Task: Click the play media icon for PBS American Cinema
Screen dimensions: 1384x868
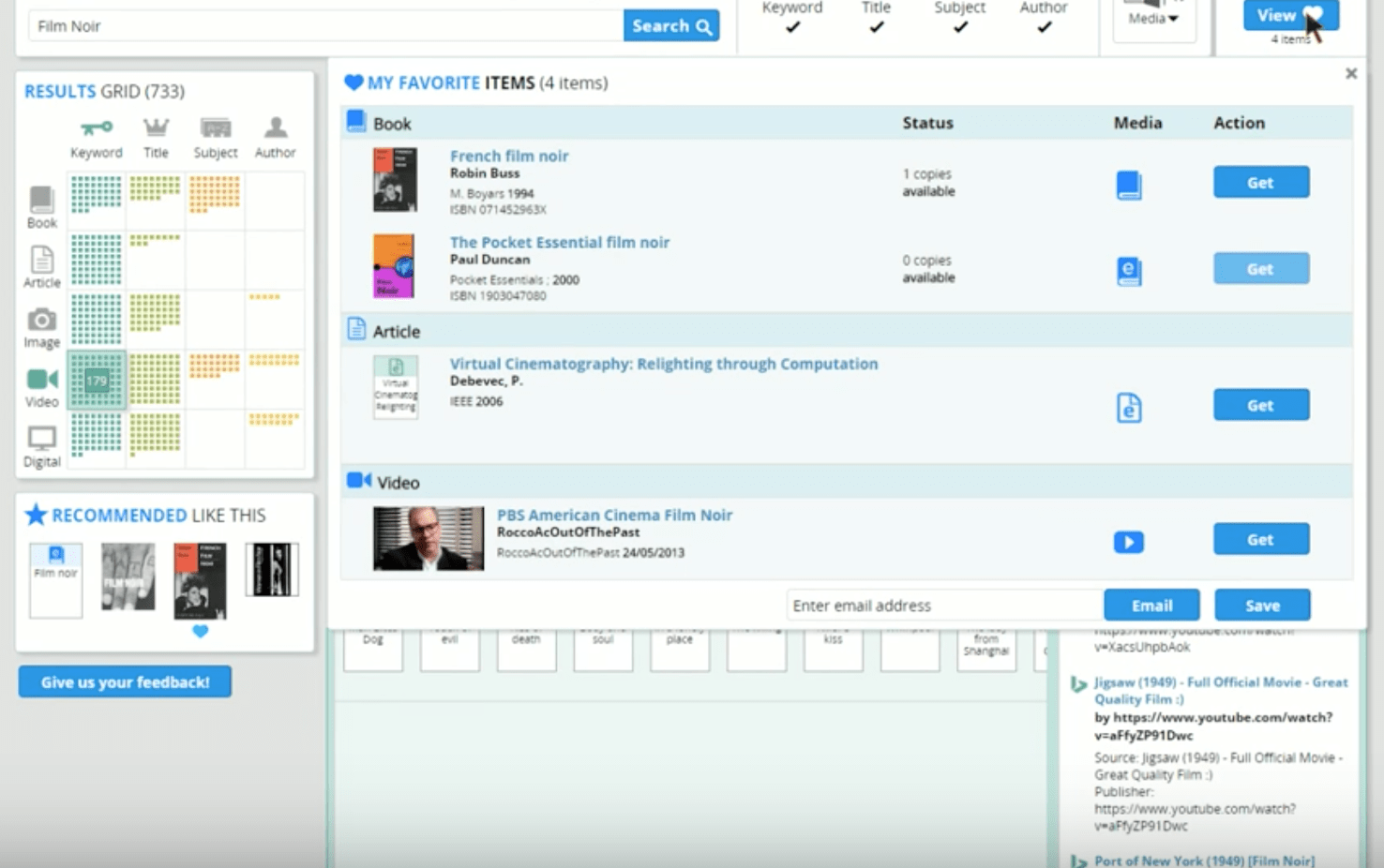Action: point(1128,542)
